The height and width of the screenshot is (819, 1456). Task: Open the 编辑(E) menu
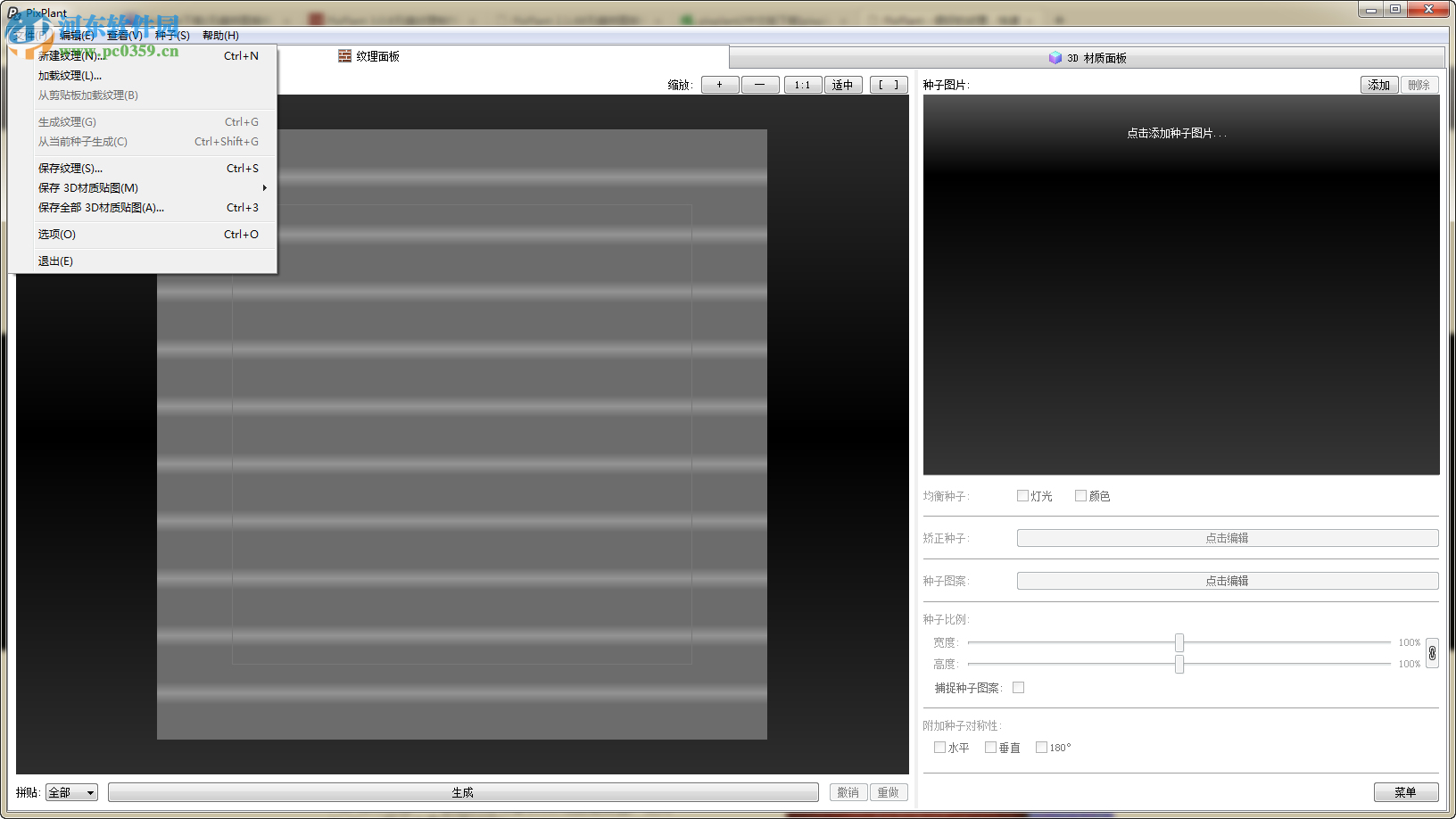77,36
